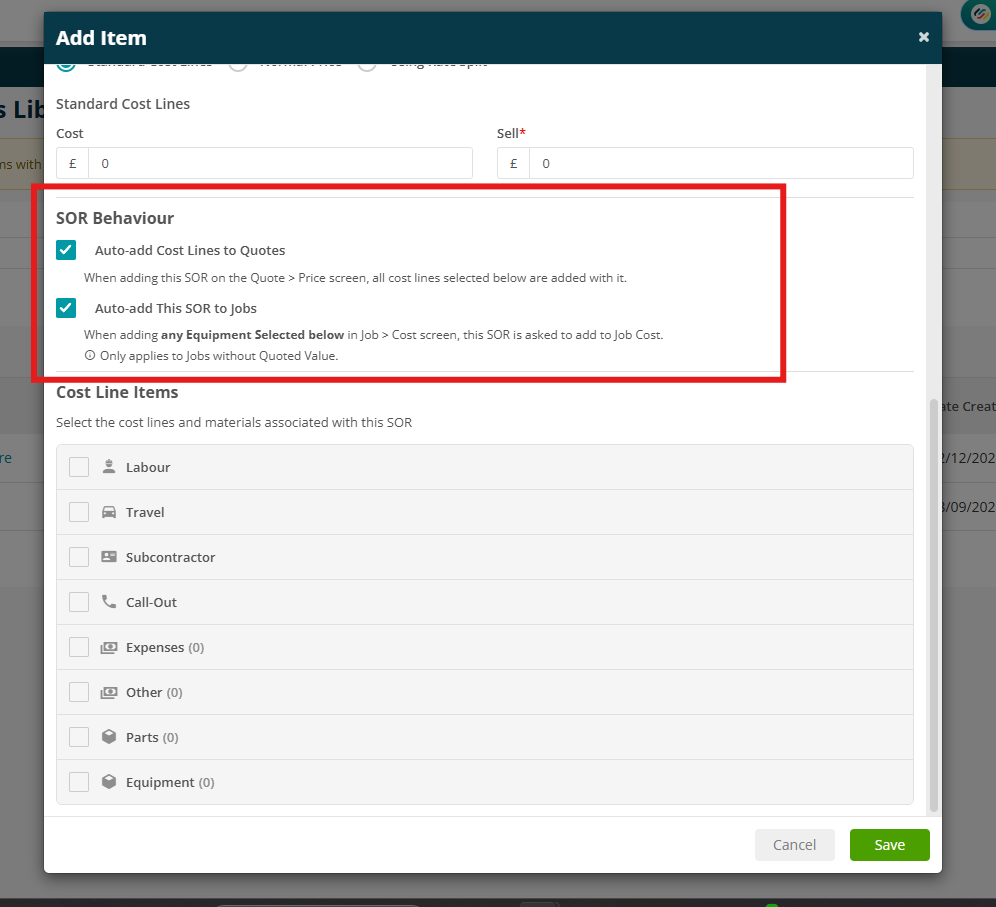Click the SOR Behaviour heading
This screenshot has width=996, height=907.
point(115,218)
